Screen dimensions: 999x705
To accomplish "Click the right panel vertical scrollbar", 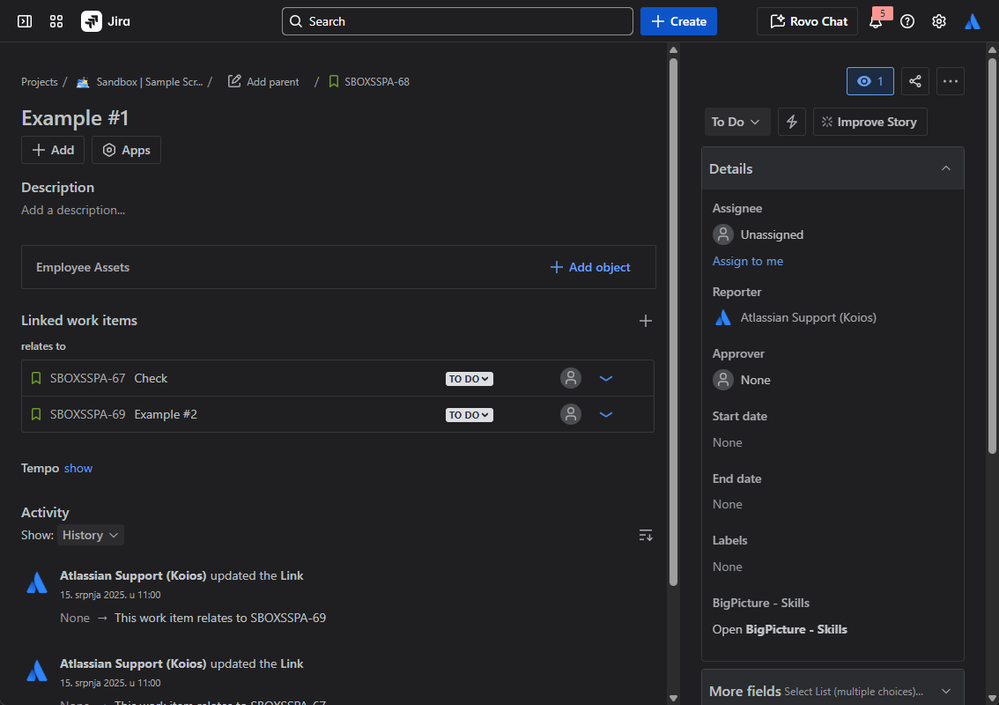I will click(x=992, y=256).
